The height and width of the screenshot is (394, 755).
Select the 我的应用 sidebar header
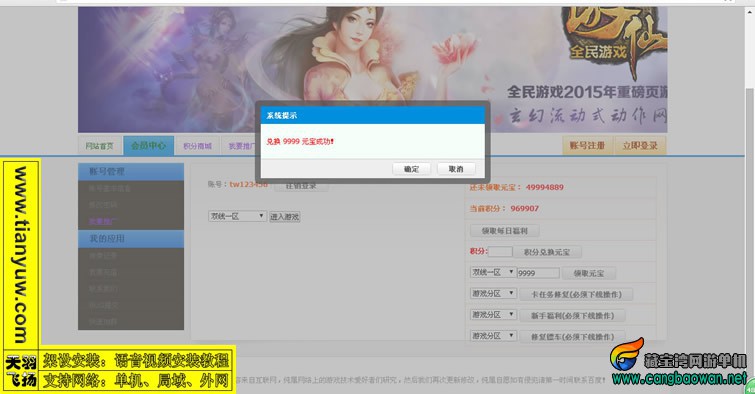(x=131, y=239)
